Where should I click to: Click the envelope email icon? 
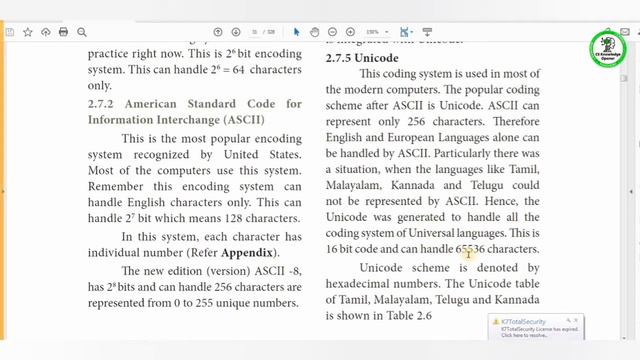click(625, 31)
